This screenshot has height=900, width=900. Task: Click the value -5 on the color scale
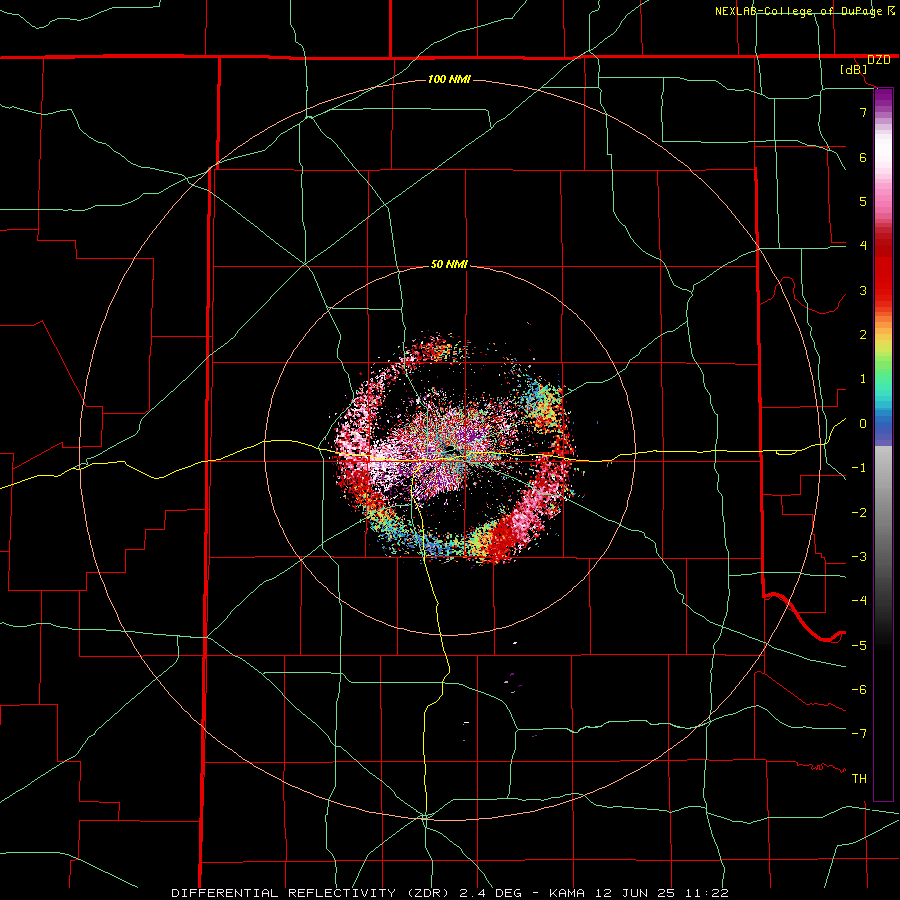coord(859,646)
